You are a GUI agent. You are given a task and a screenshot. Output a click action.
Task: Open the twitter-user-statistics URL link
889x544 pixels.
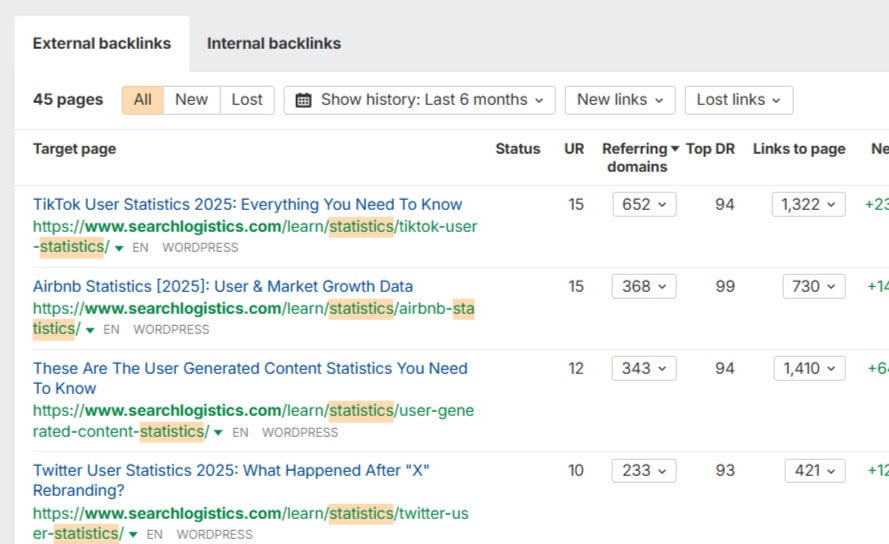coord(251,523)
